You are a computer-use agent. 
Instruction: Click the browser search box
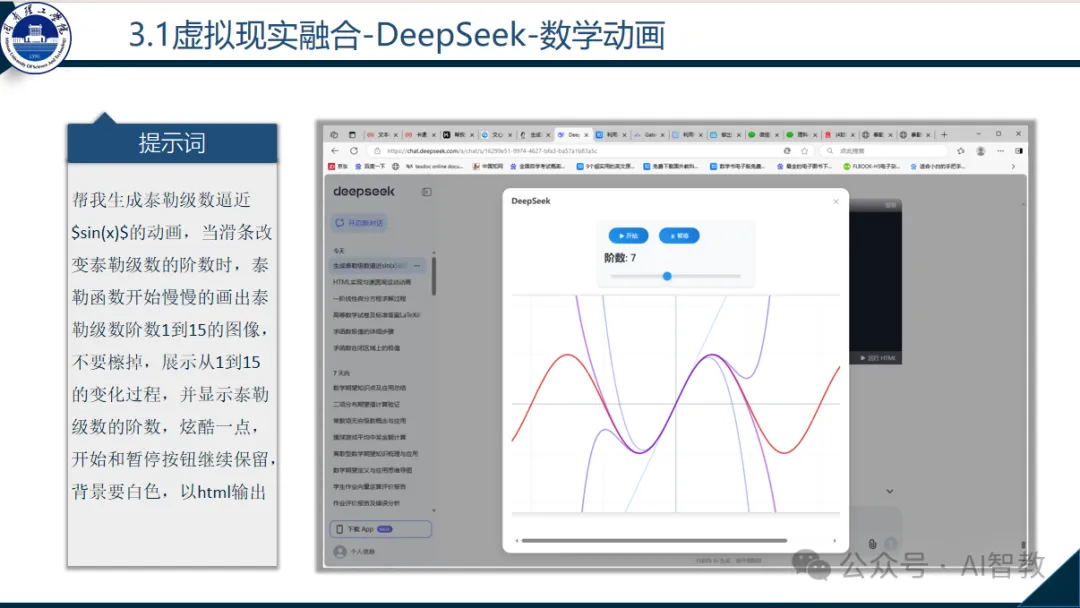[886, 151]
